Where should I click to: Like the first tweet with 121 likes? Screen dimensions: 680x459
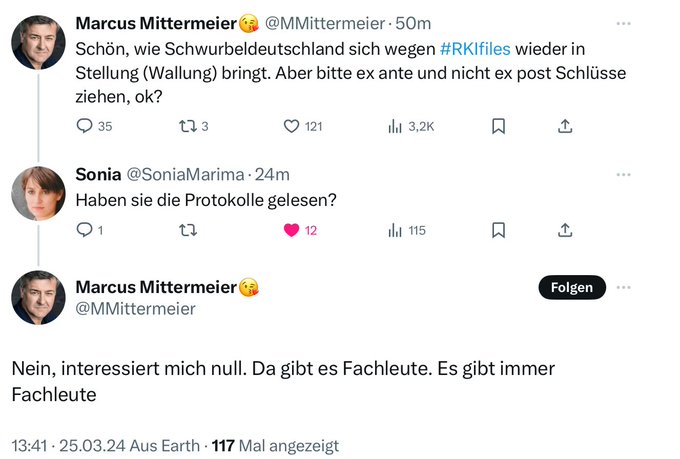tap(292, 126)
